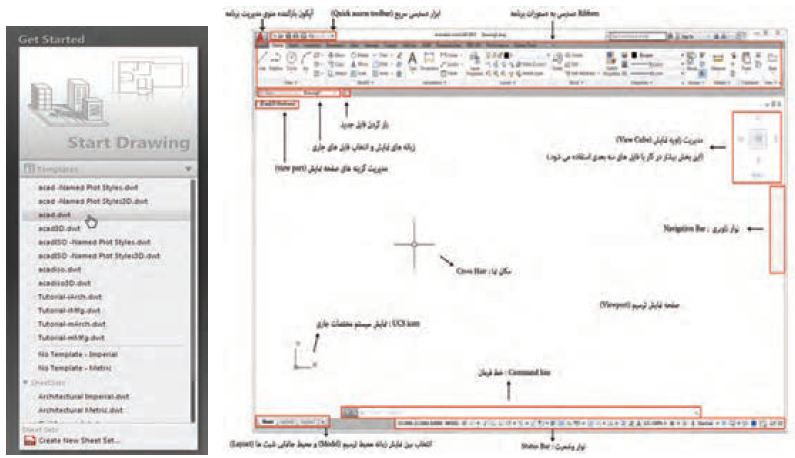Viewport: 795px width, 458px height.
Task: Choose the Copy tool in the Modify panel
Action: (337, 64)
